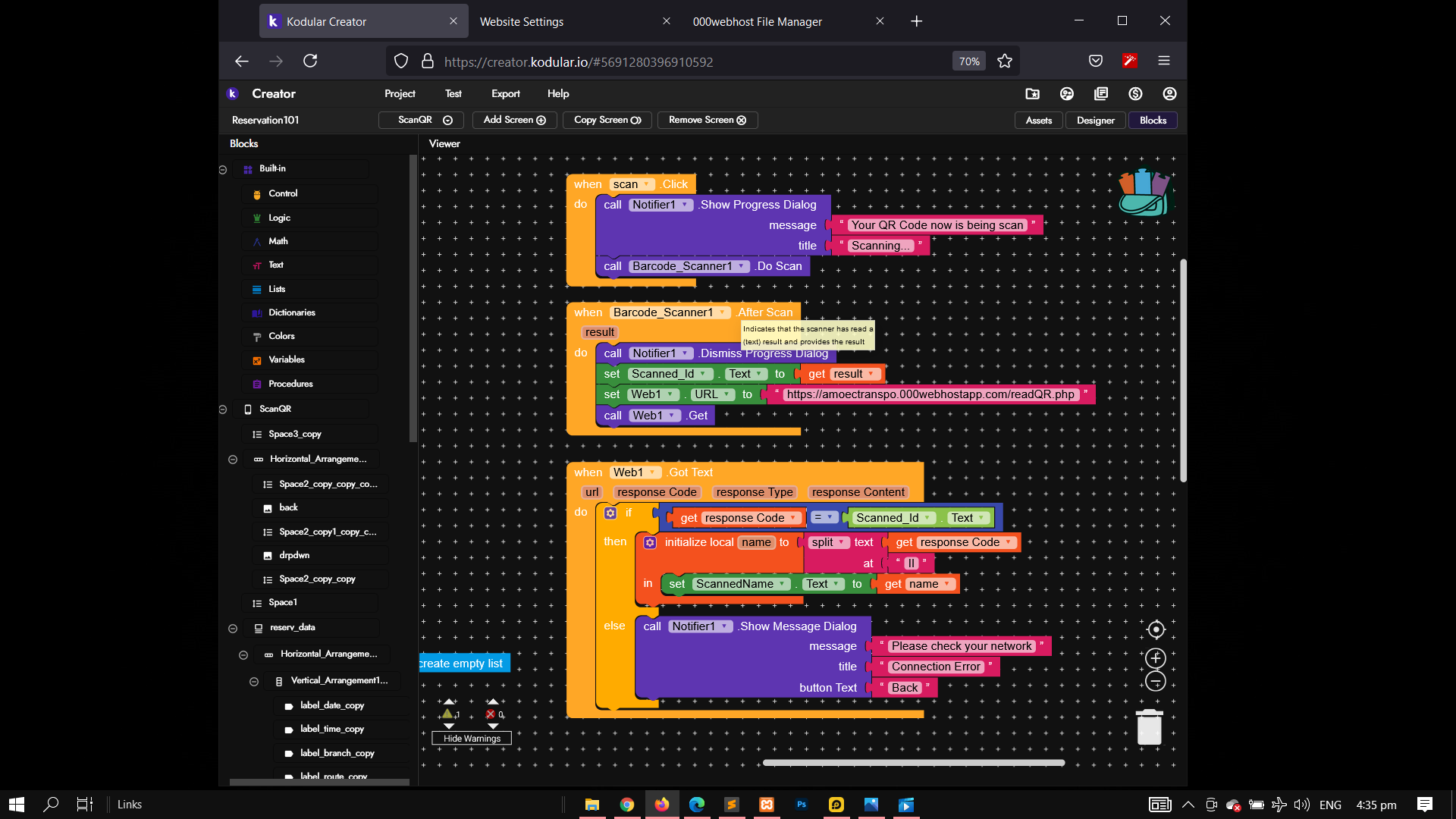Collapse the reserv_data tree node

click(233, 629)
